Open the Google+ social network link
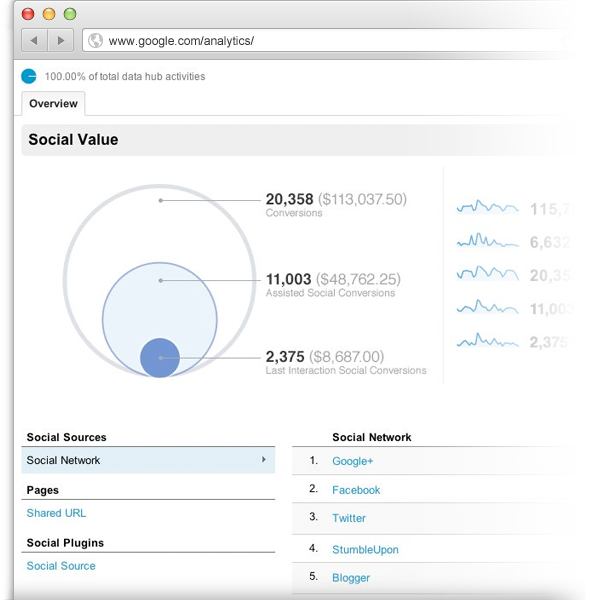 352,461
